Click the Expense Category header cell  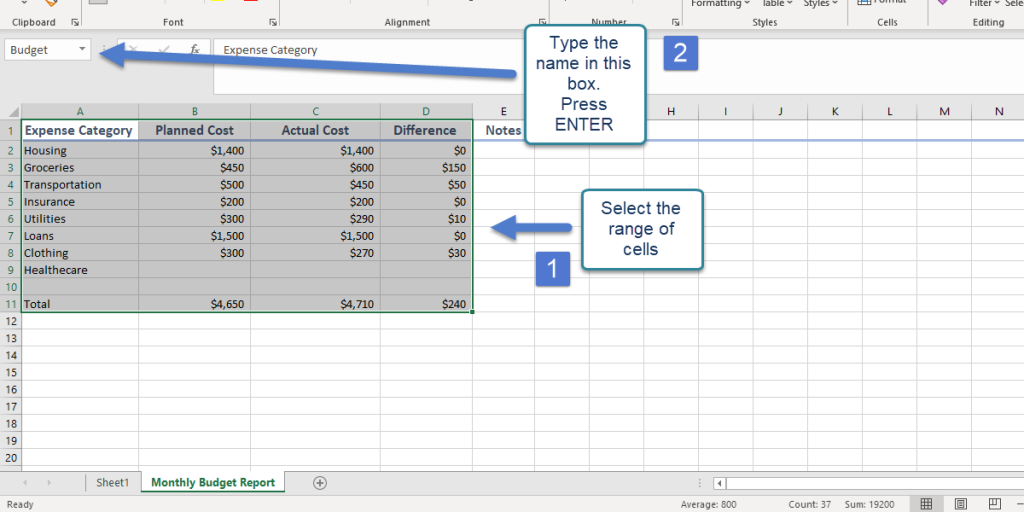coord(80,131)
